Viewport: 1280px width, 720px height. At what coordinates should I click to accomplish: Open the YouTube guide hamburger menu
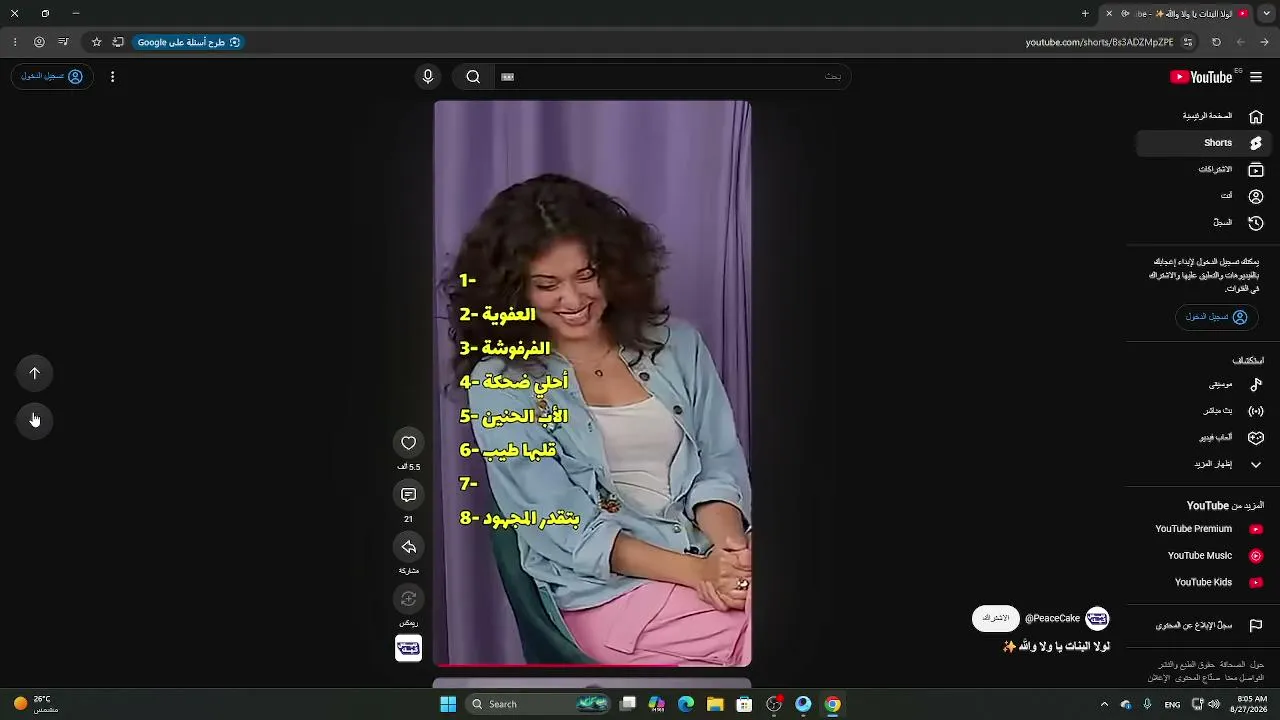1256,77
